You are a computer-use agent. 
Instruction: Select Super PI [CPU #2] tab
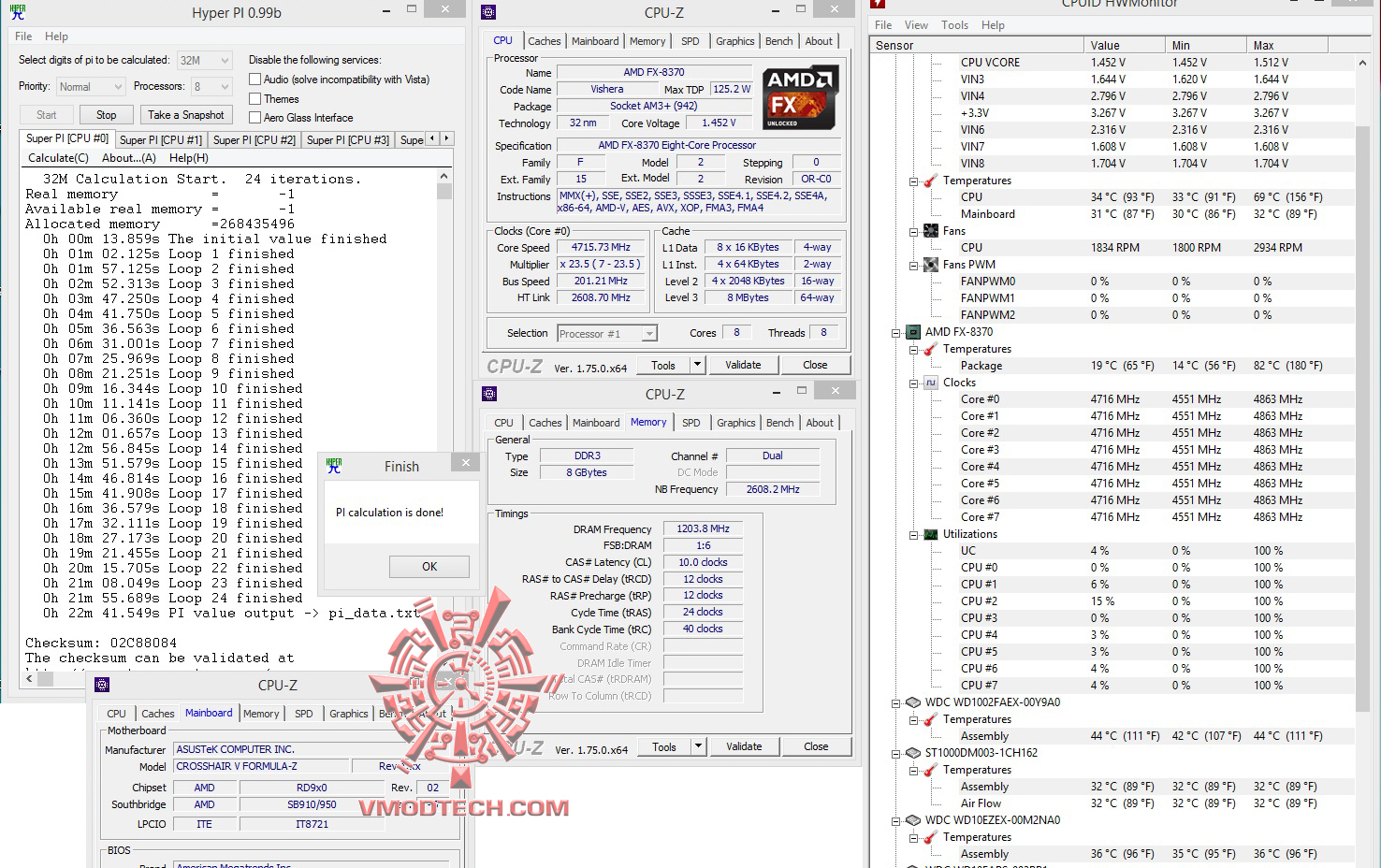tap(254, 139)
